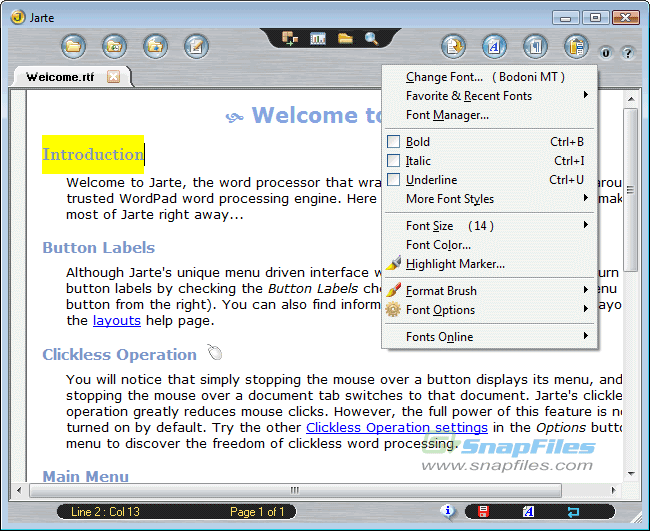
Task: Click the second round toolbar button with green folder
Action: tap(114, 46)
